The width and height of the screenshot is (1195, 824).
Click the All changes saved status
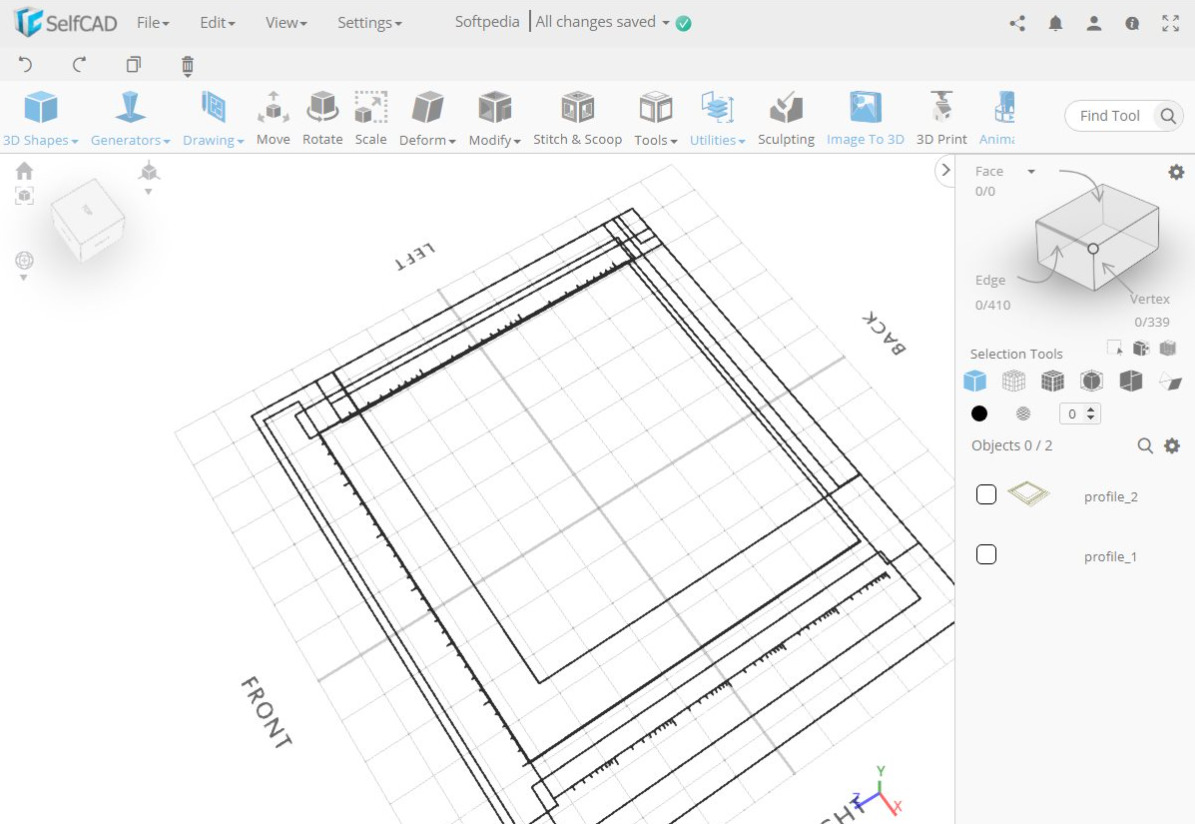pos(597,21)
